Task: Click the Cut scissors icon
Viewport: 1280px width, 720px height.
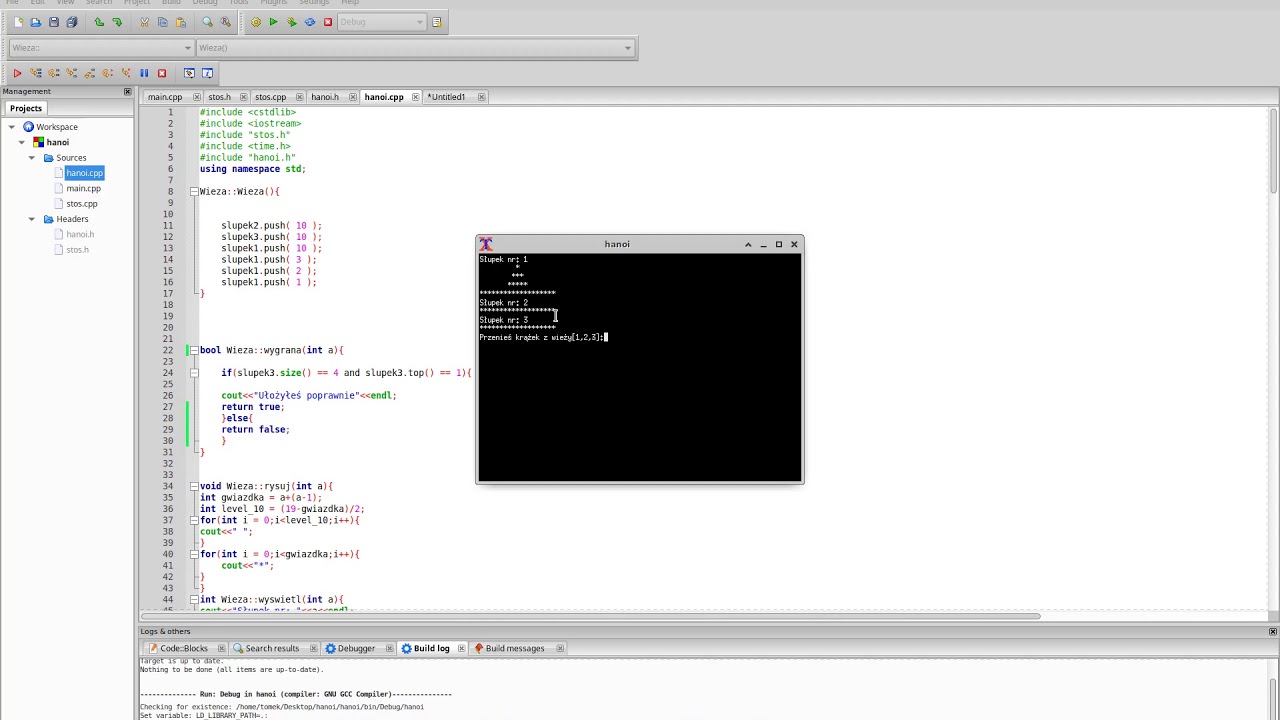Action: point(144,22)
